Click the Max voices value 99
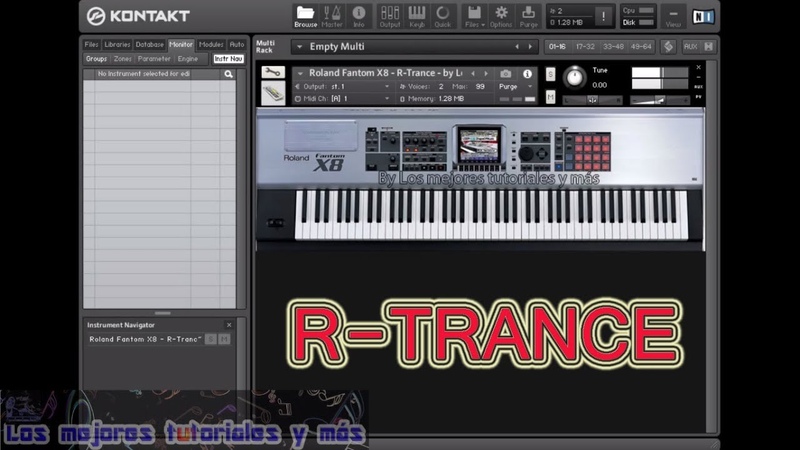This screenshot has height=450, width=800. coord(480,87)
